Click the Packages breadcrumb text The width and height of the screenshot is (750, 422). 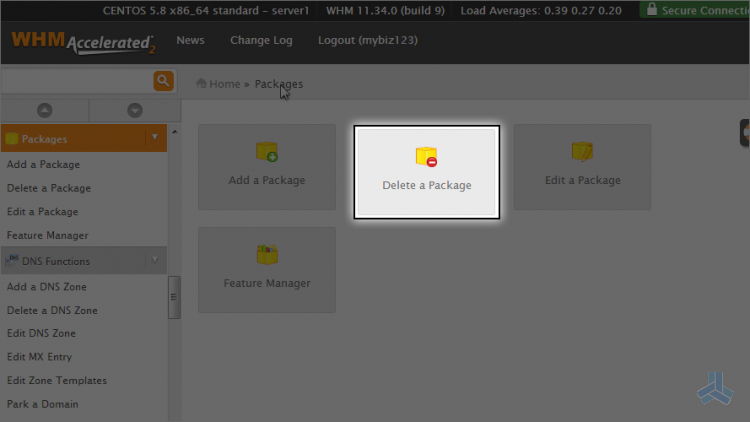point(279,84)
